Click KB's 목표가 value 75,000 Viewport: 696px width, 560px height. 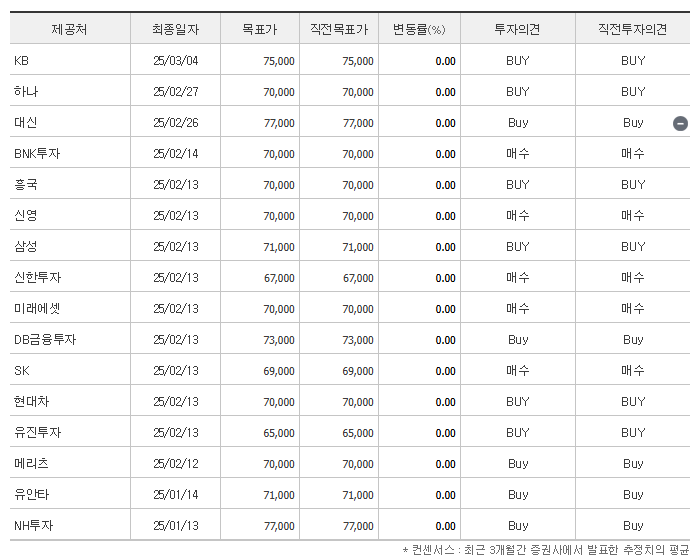coord(279,61)
